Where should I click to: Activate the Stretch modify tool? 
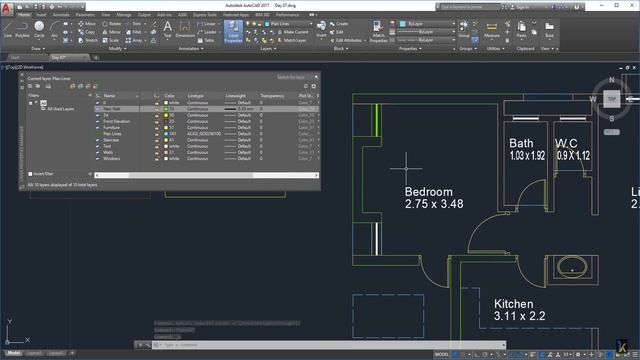88,40
